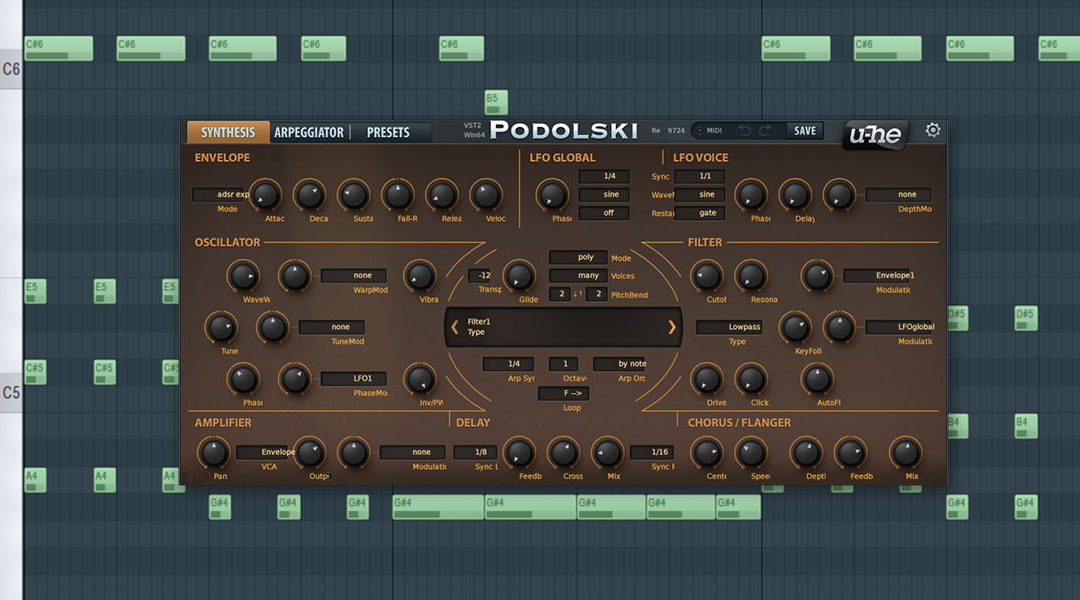Click the filter Cutoff knob
1080x600 pixels.
[x=707, y=276]
